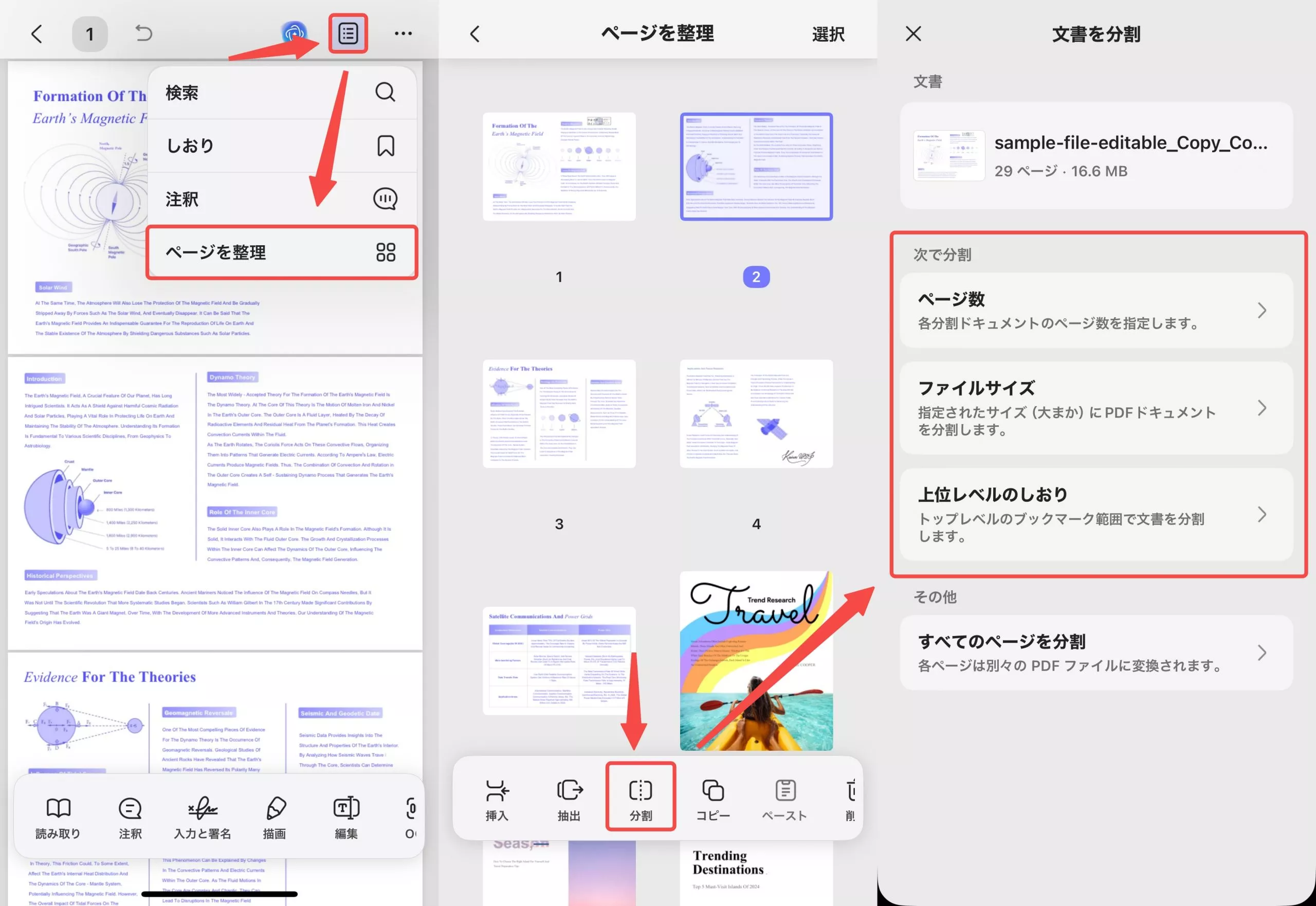Select the 分割 (Split) tool
Image resolution: width=1316 pixels, height=906 pixels.
640,796
